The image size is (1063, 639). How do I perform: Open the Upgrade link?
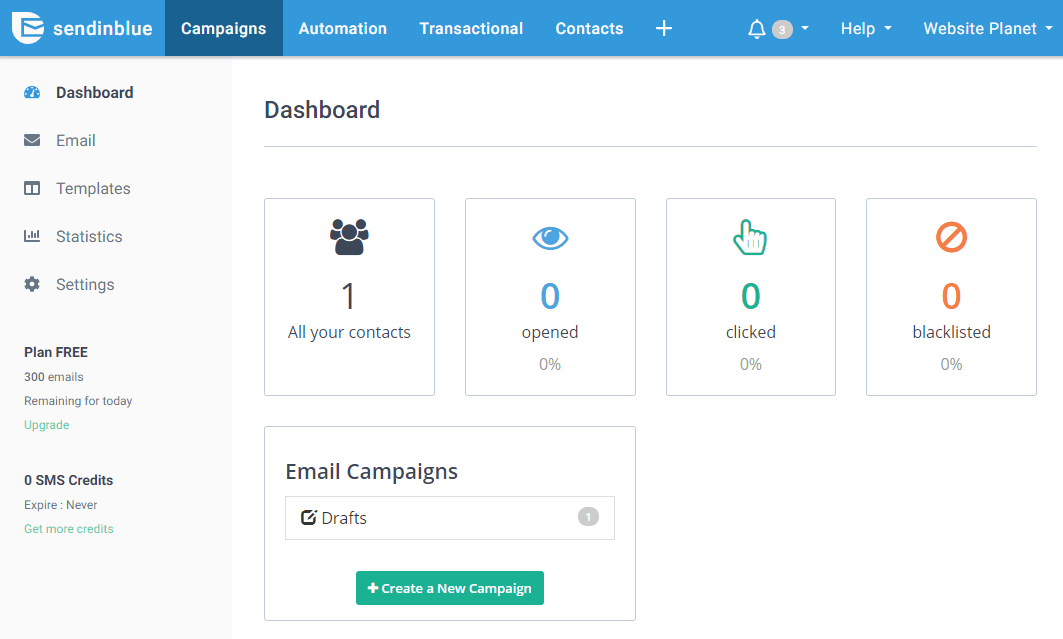click(x=46, y=424)
